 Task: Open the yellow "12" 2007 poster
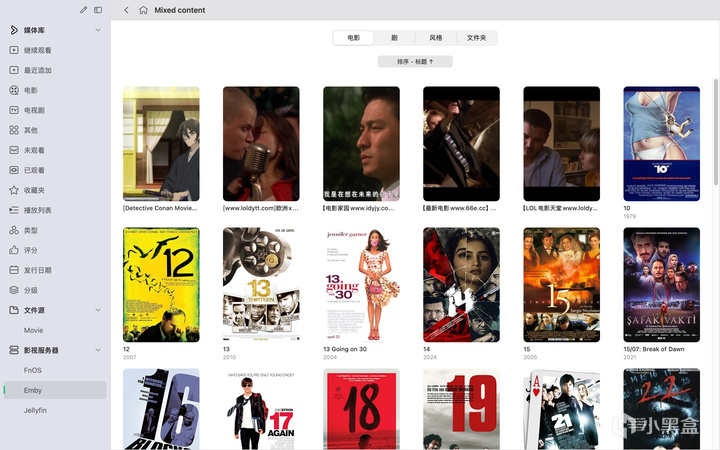point(161,285)
